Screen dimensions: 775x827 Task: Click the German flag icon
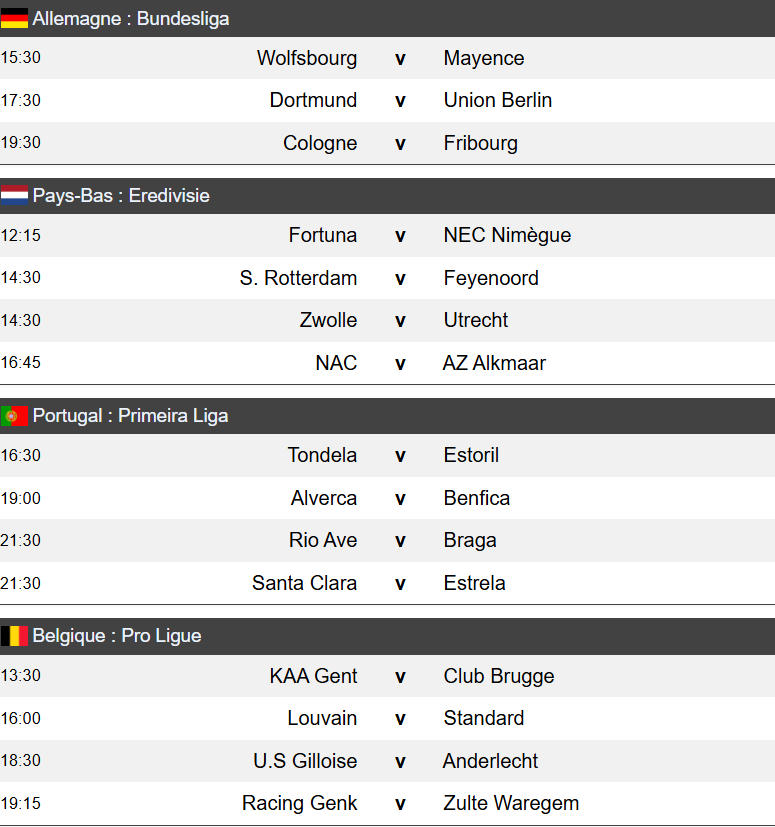pyautogui.click(x=14, y=18)
